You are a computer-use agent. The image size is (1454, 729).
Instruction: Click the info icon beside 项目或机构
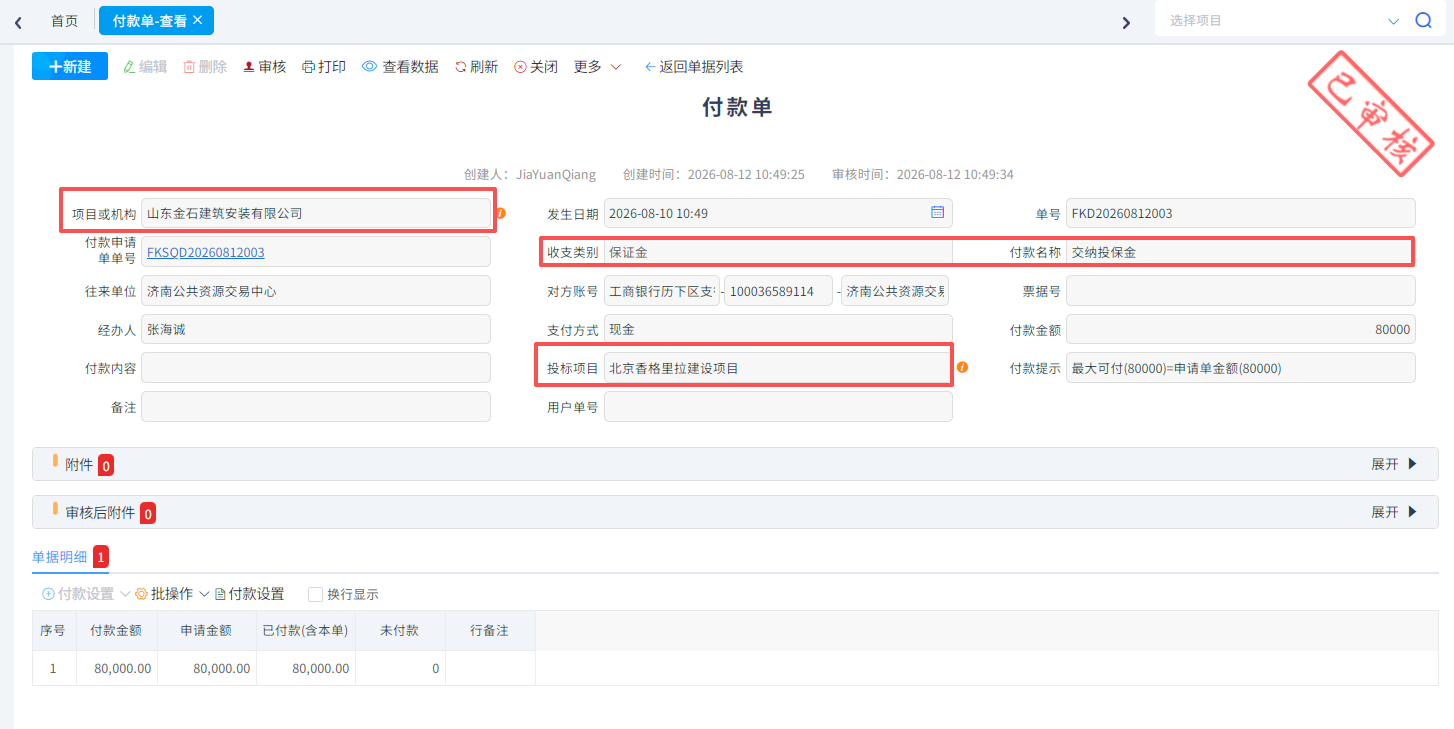[501, 213]
